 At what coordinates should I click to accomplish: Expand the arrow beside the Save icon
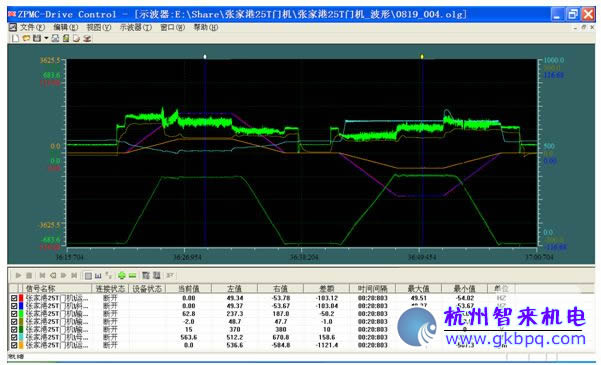[46, 38]
